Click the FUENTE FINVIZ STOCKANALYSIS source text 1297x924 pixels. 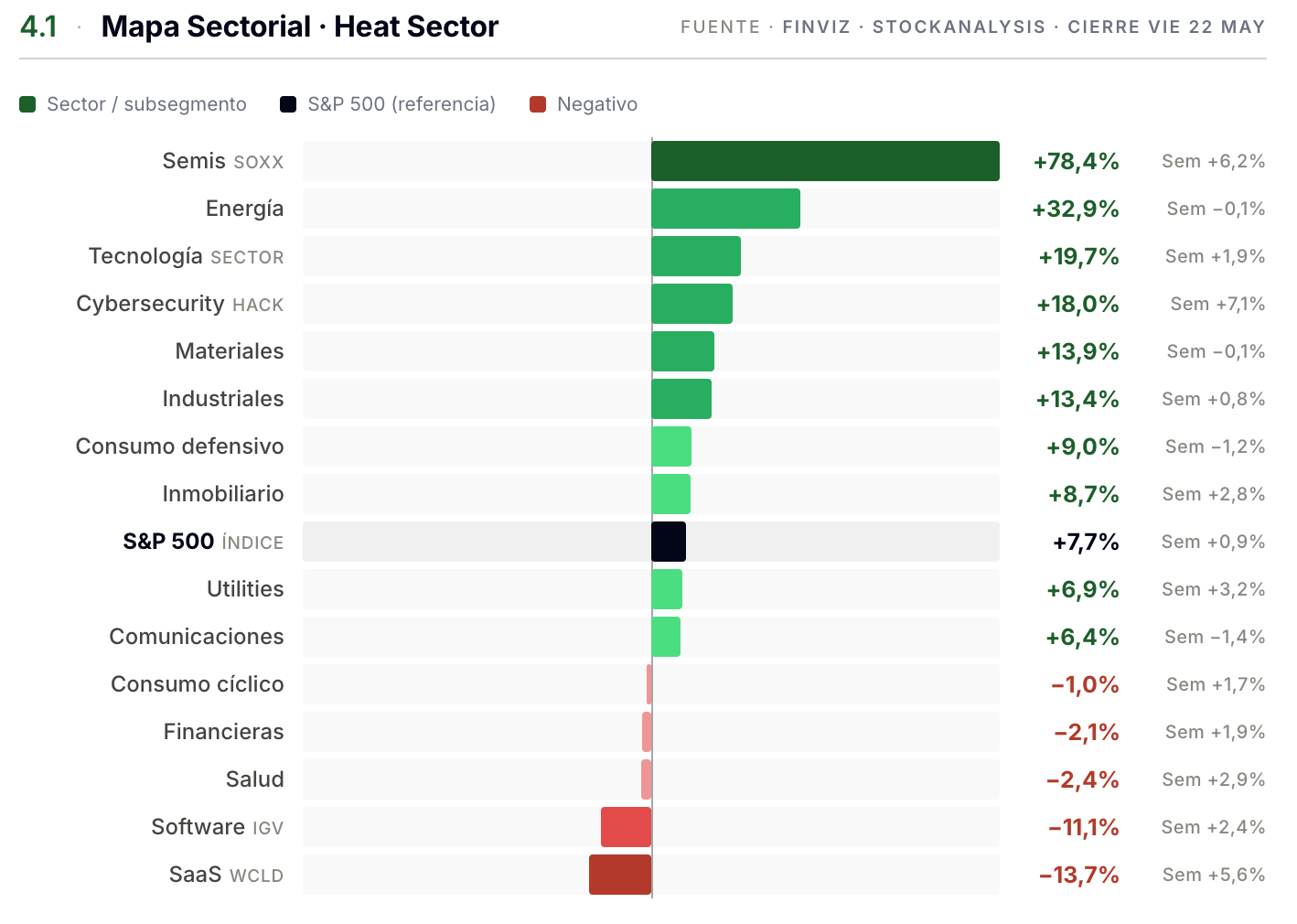pos(863,27)
